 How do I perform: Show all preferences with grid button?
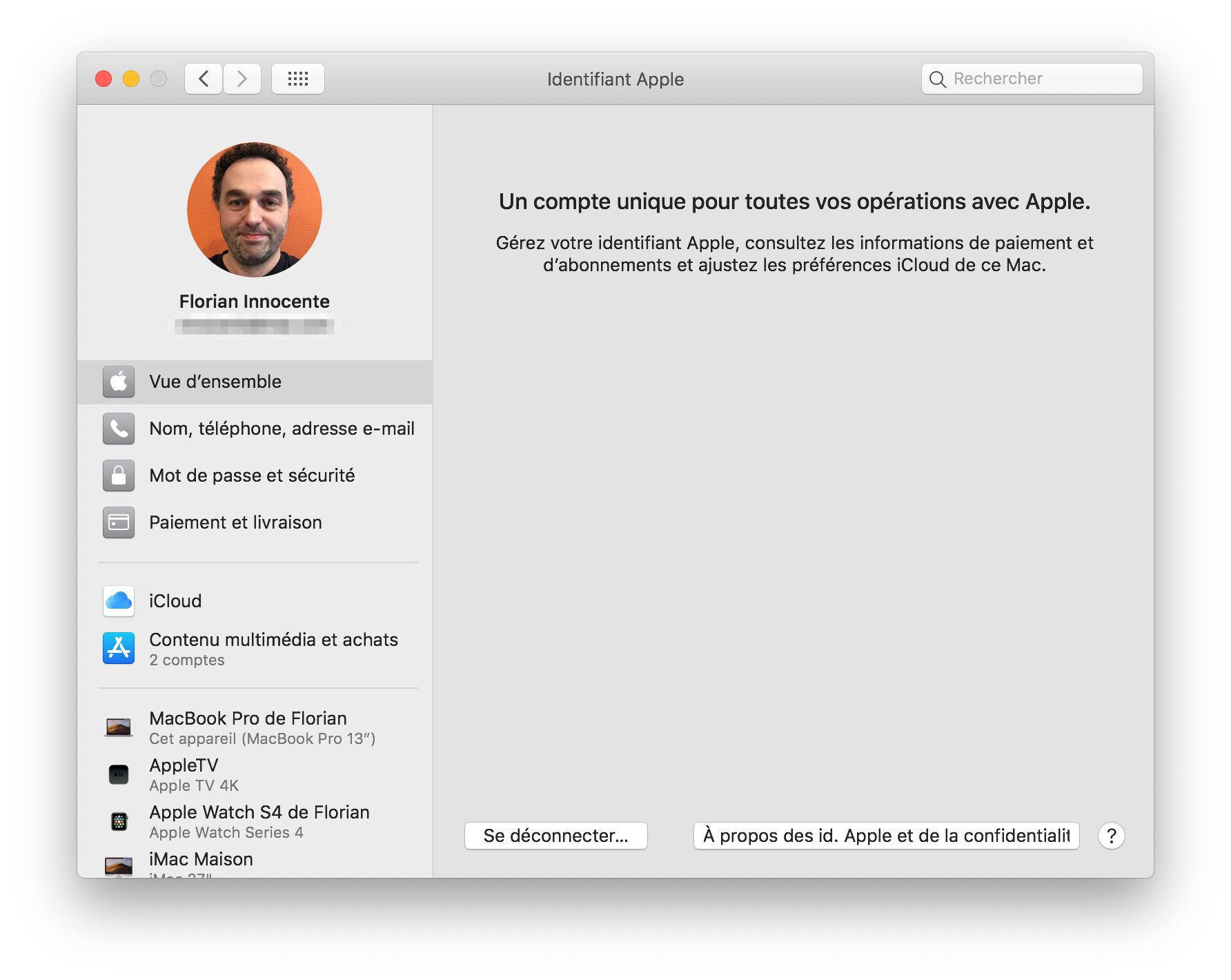298,79
